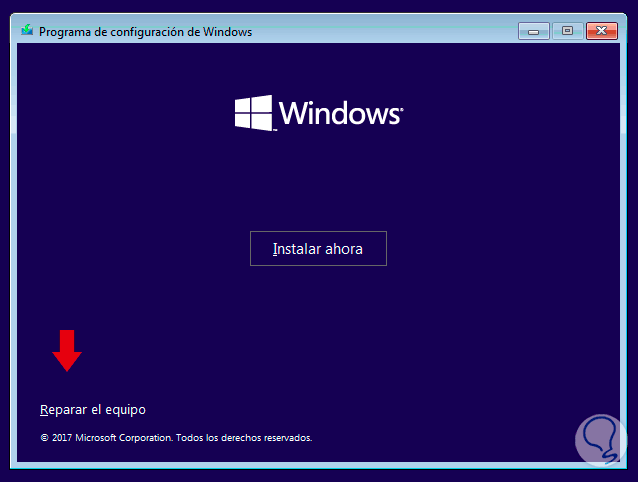This screenshot has width=638, height=482.
Task: Close the Programa de configuración window
Action: 602,31
